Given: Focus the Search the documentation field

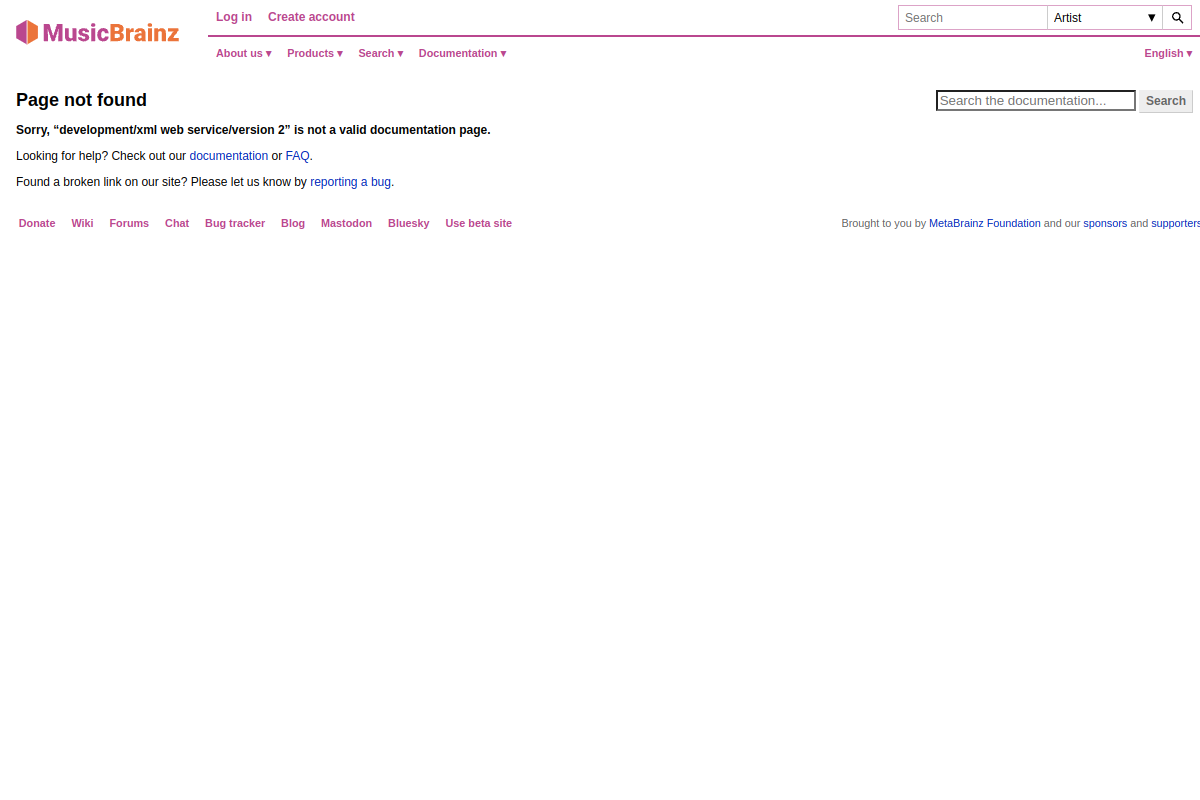Looking at the screenshot, I should [1036, 100].
